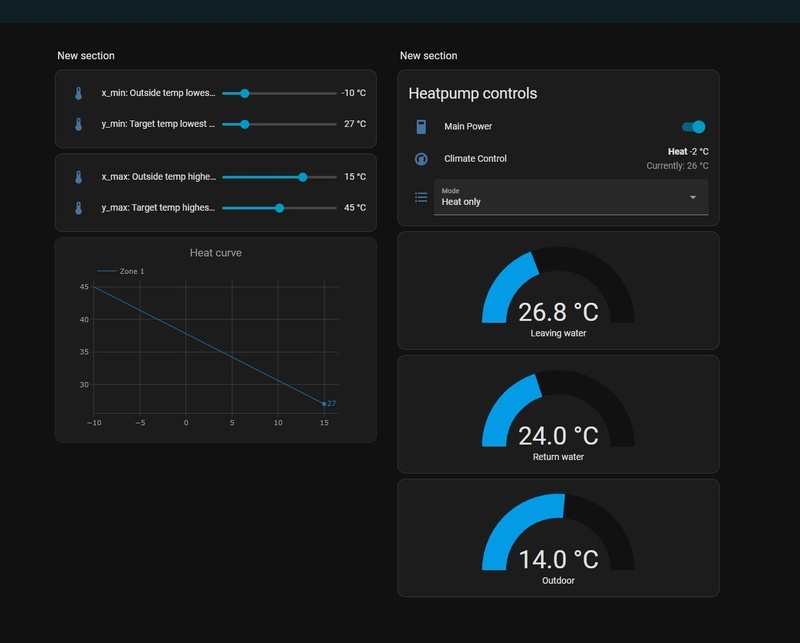Click the 14.0 °C gauge reading
Viewport: 800px width, 643px height.
558,559
